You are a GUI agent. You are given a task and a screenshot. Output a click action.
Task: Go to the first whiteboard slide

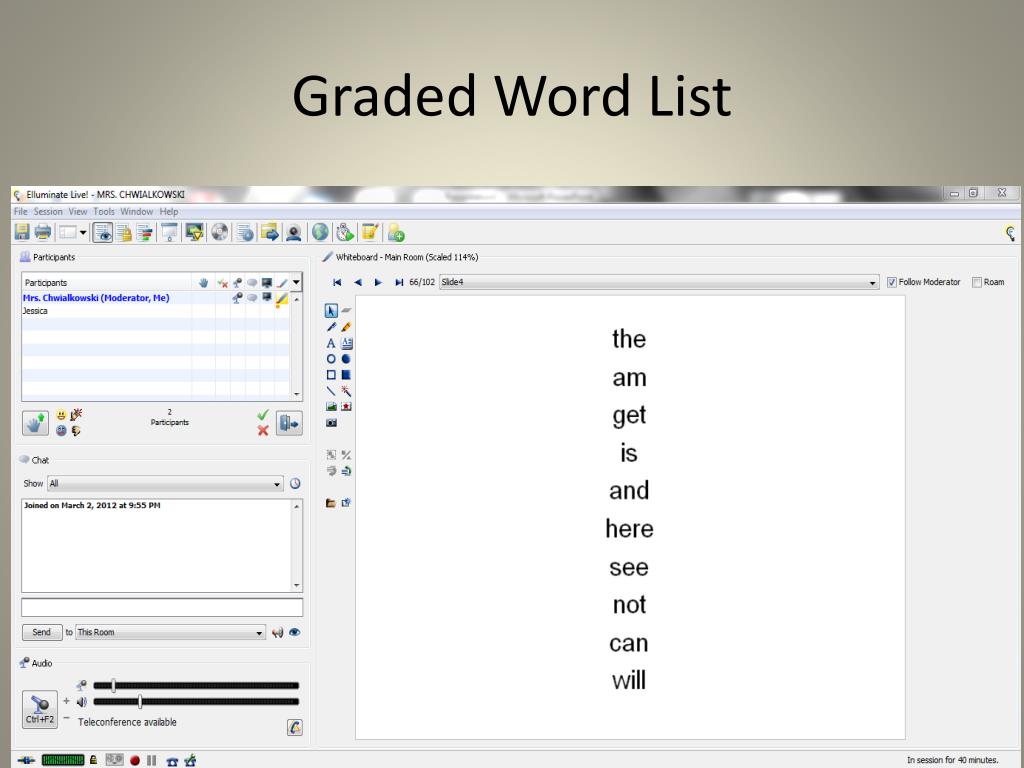337,282
